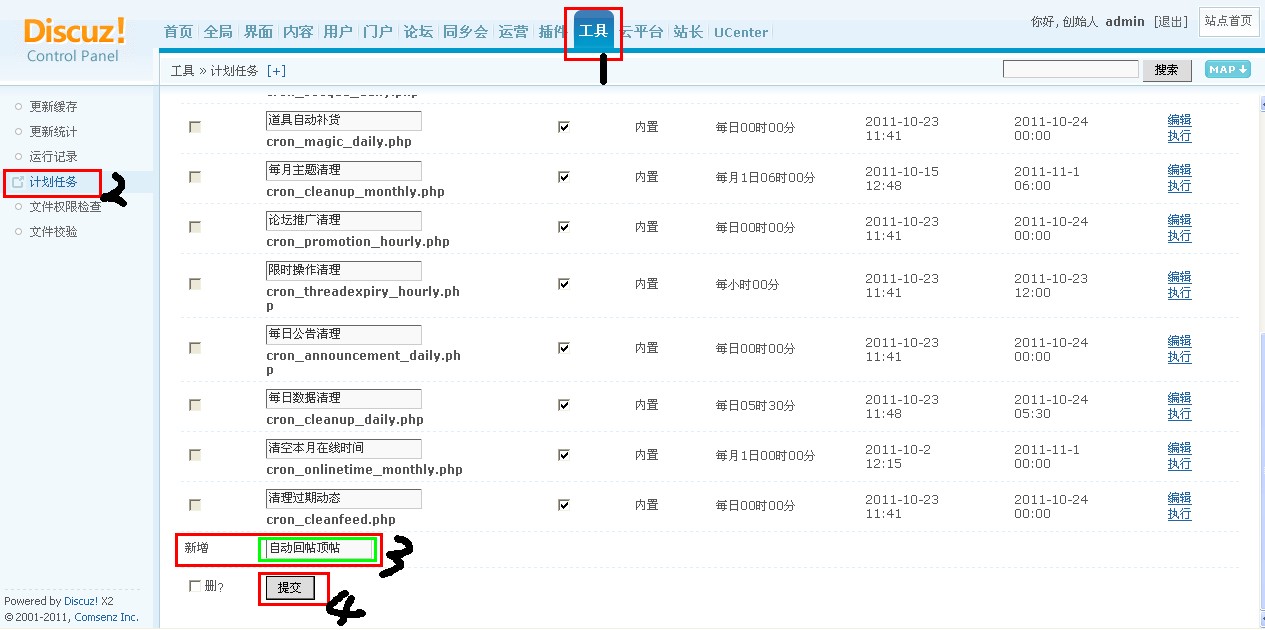Open 文件校验 in the sidebar
The height and width of the screenshot is (630, 1265).
[x=53, y=232]
